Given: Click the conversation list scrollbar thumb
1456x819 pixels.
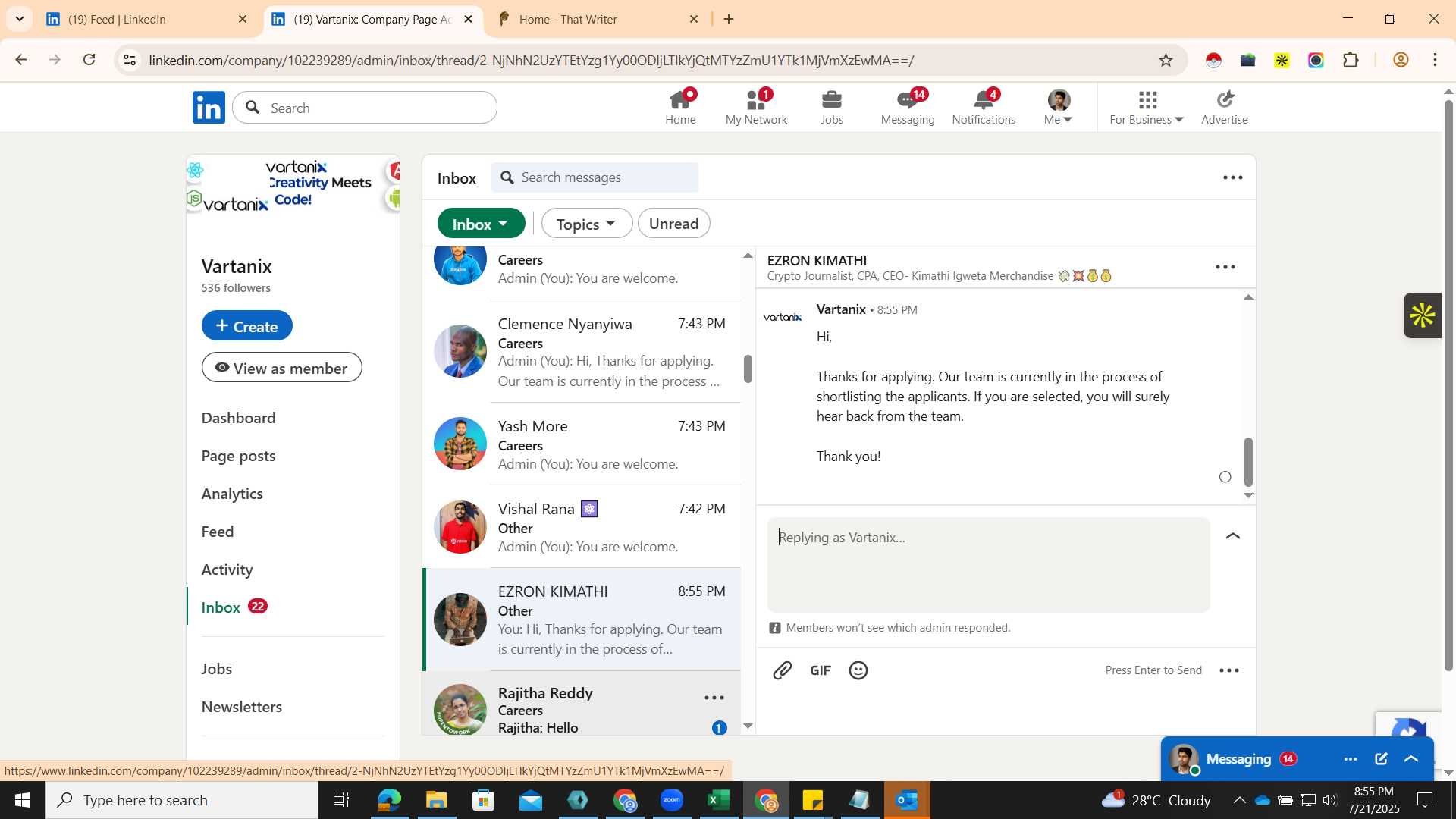Looking at the screenshot, I should pos(748,369).
